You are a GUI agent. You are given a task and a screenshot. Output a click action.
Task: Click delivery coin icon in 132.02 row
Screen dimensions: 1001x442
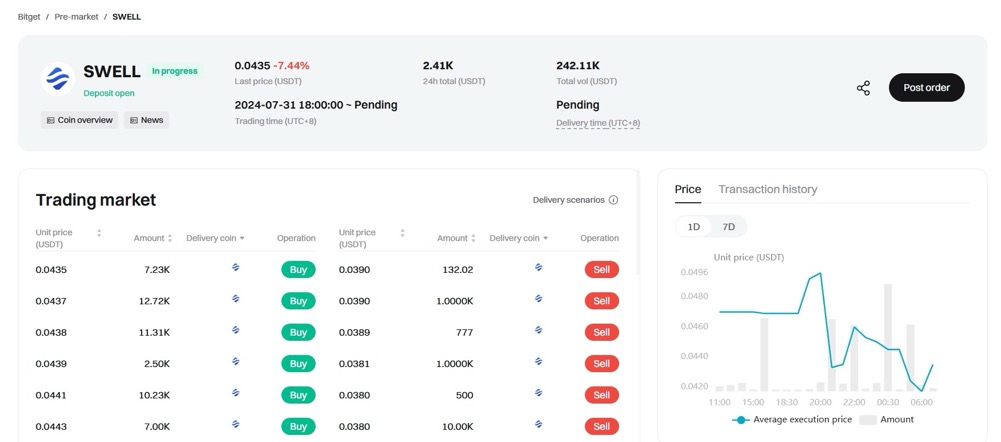[x=538, y=268]
